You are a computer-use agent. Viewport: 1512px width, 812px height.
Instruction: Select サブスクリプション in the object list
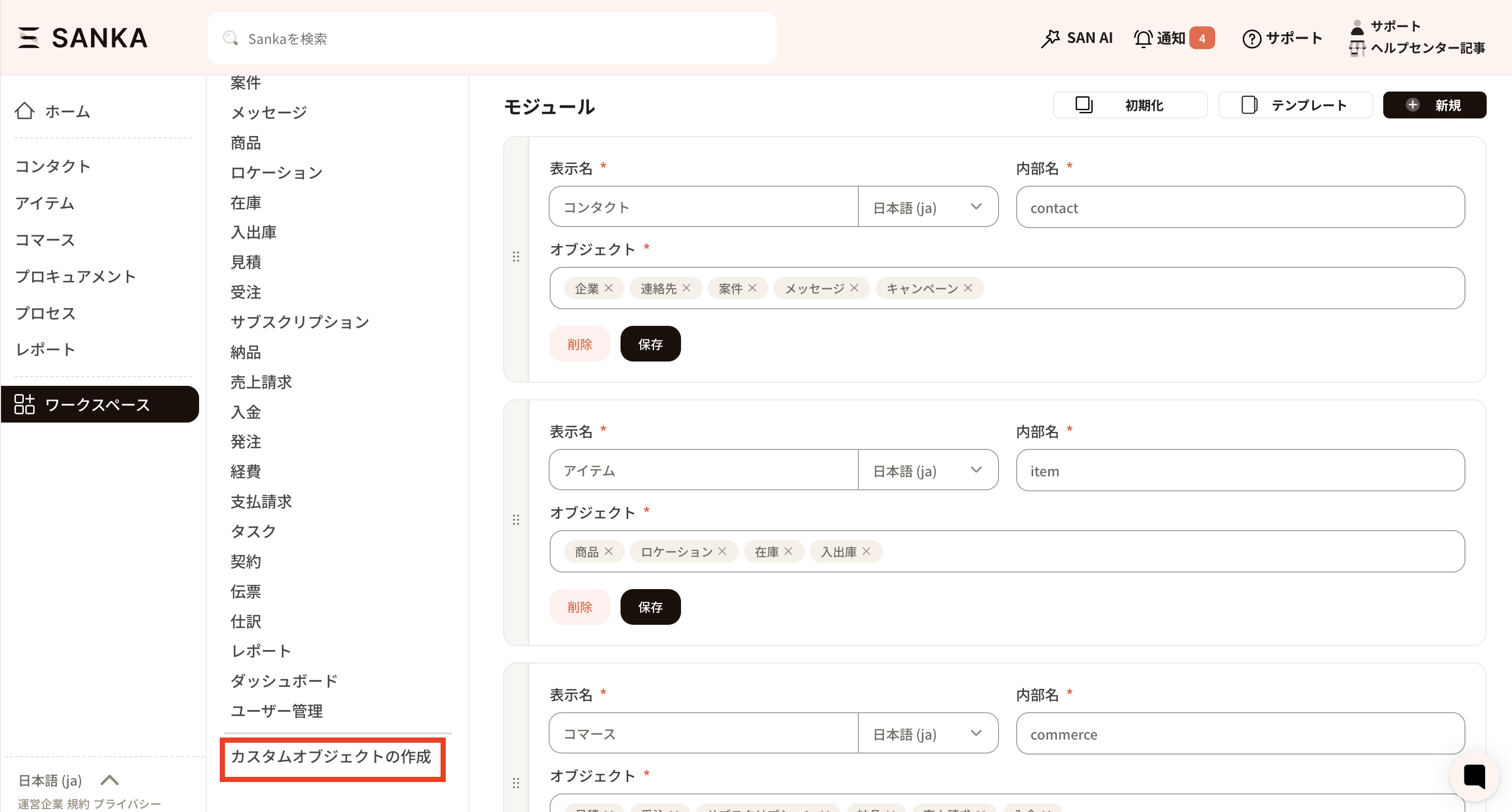pos(299,322)
